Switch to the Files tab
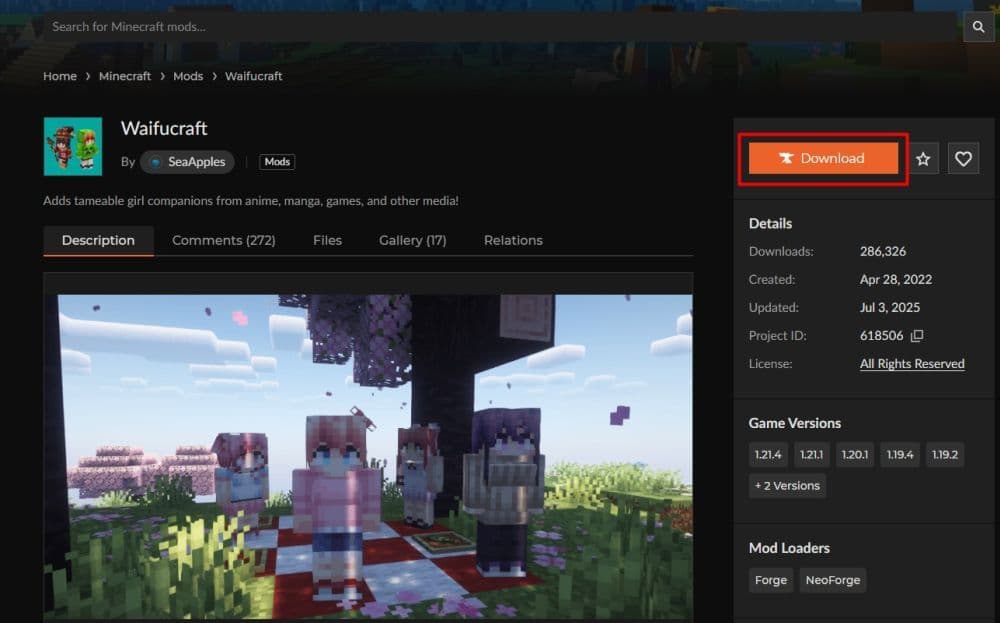Image resolution: width=1000 pixels, height=623 pixels. 326,240
